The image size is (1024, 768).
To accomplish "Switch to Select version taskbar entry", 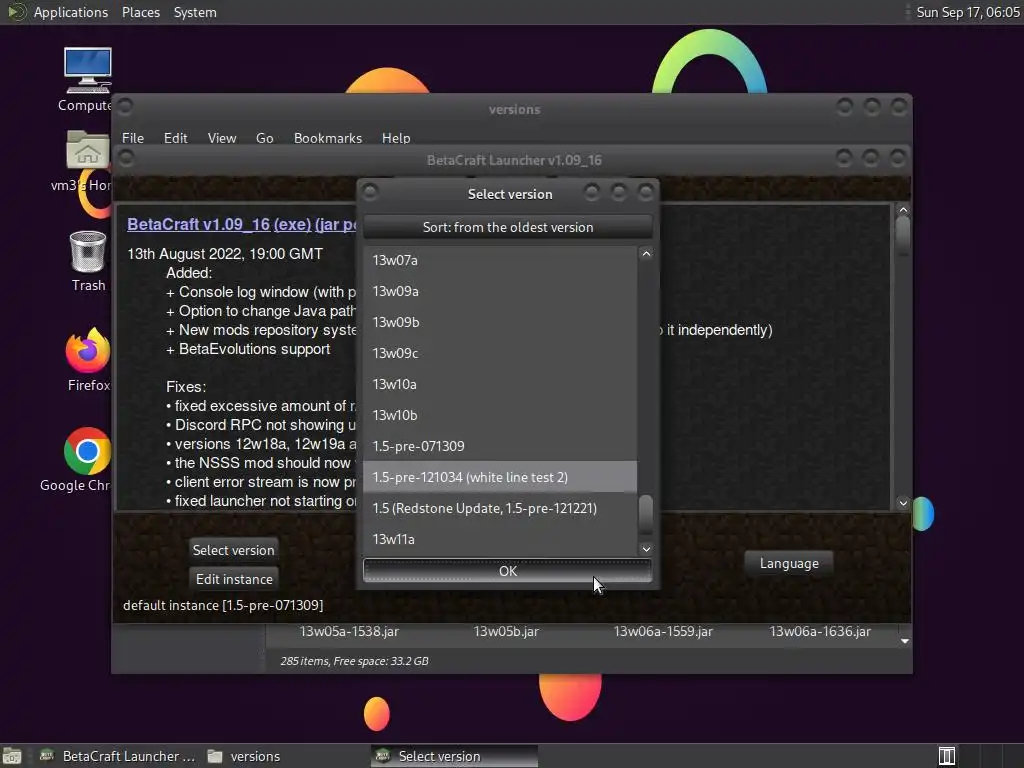I will click(x=455, y=756).
